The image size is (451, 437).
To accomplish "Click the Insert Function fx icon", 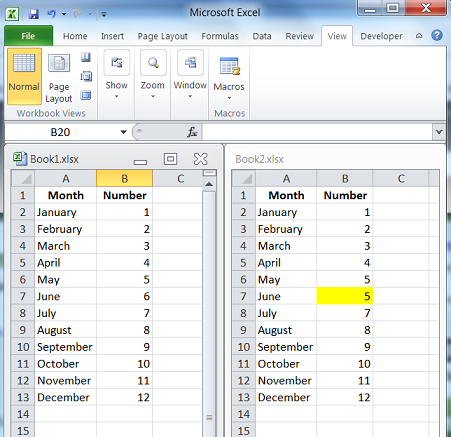I will [x=192, y=132].
